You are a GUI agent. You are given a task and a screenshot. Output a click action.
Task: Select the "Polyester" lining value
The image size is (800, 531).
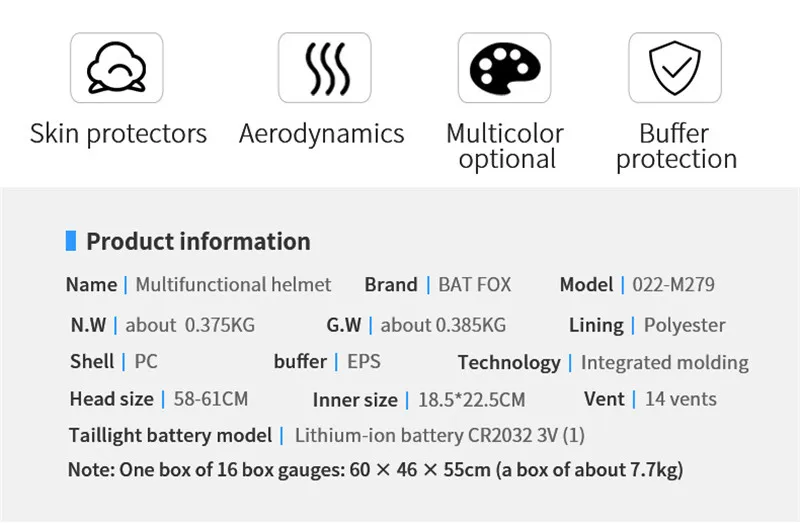coord(685,325)
